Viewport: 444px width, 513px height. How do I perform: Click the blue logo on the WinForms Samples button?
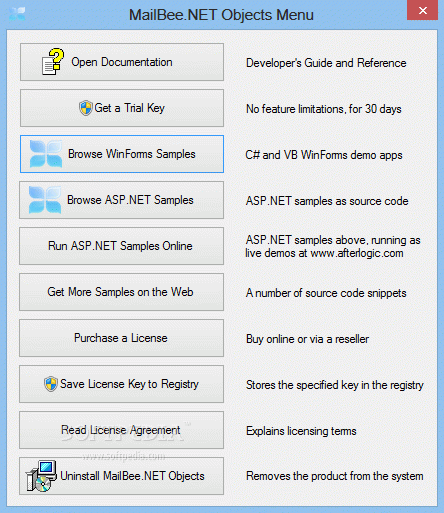(x=46, y=154)
